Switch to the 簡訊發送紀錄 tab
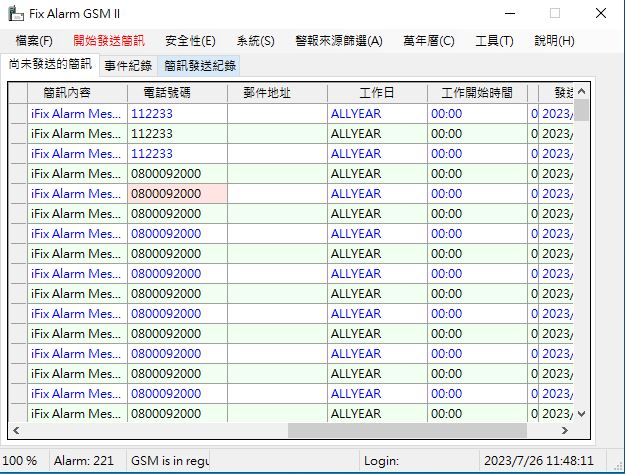Screen dimensions: 625x474 click(x=200, y=66)
